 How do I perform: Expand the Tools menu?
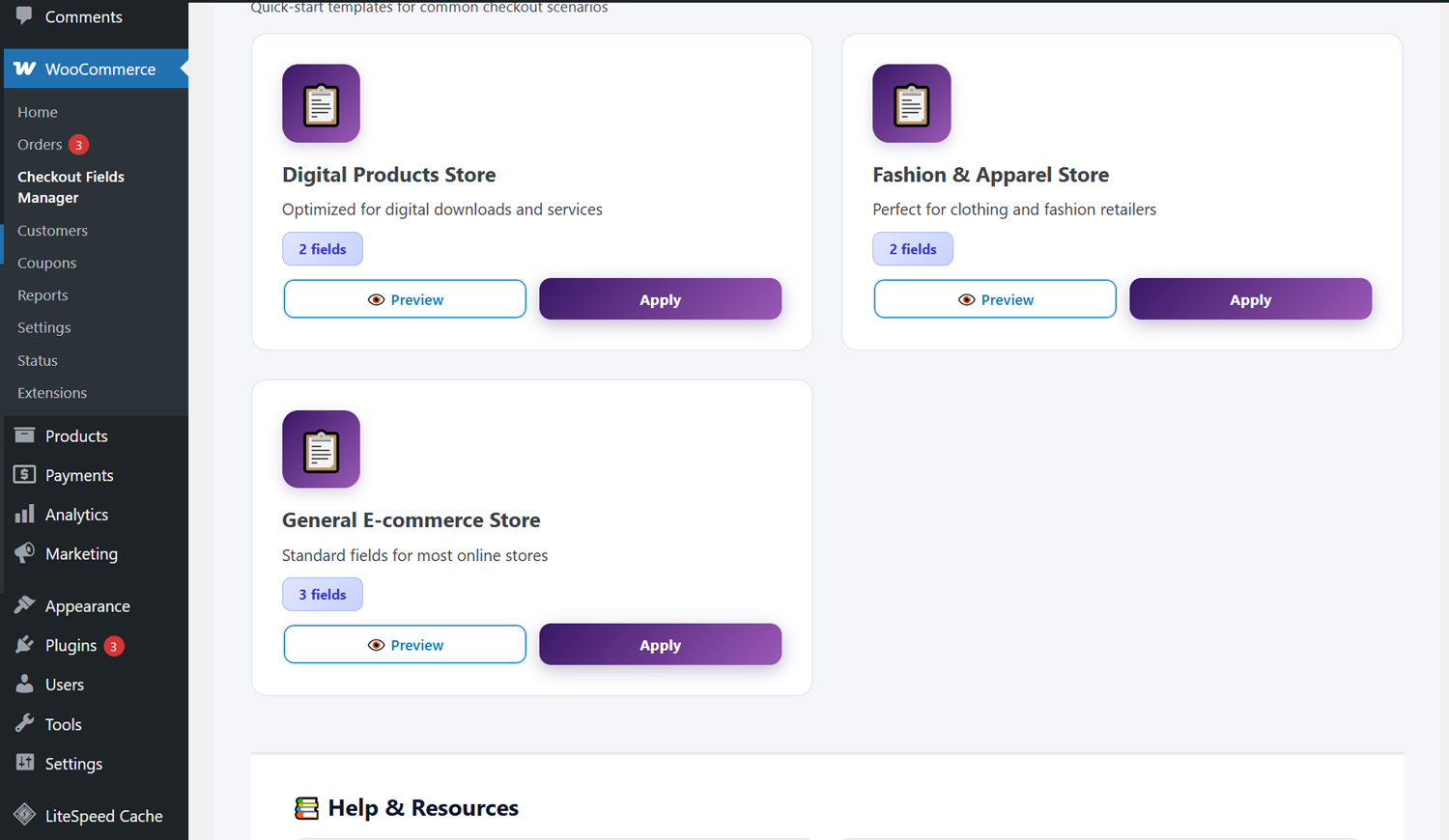tap(62, 723)
